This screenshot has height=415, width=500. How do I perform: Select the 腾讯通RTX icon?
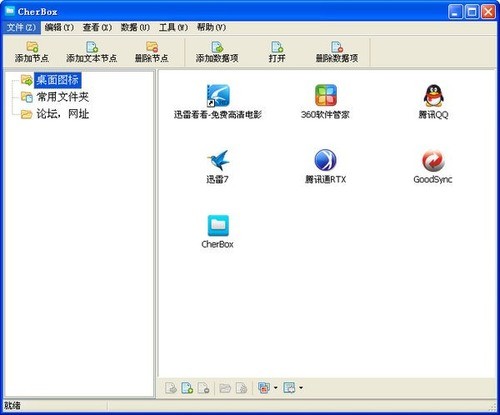325,160
